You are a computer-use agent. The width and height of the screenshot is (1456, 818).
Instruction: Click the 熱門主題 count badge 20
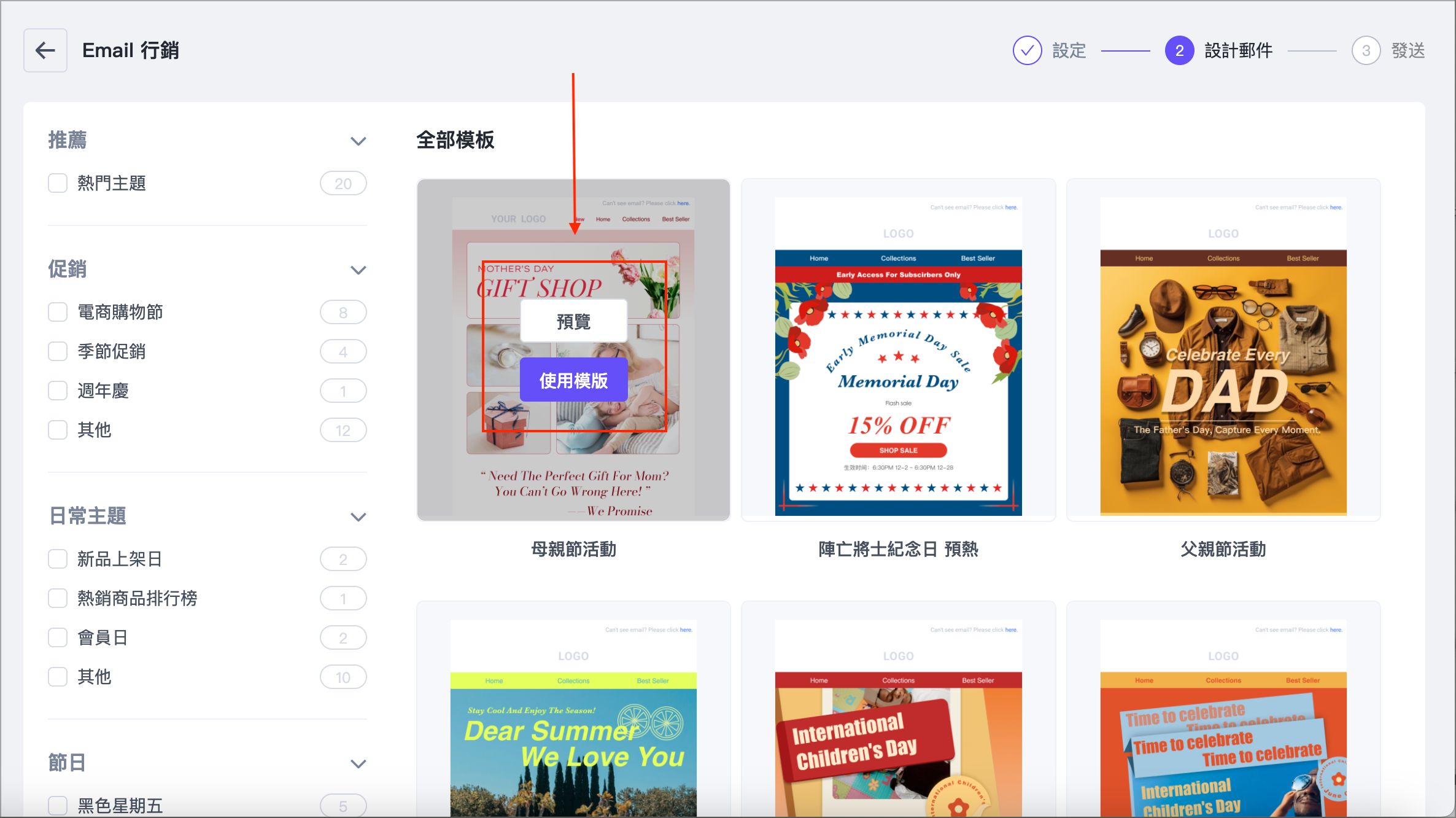pyautogui.click(x=343, y=183)
